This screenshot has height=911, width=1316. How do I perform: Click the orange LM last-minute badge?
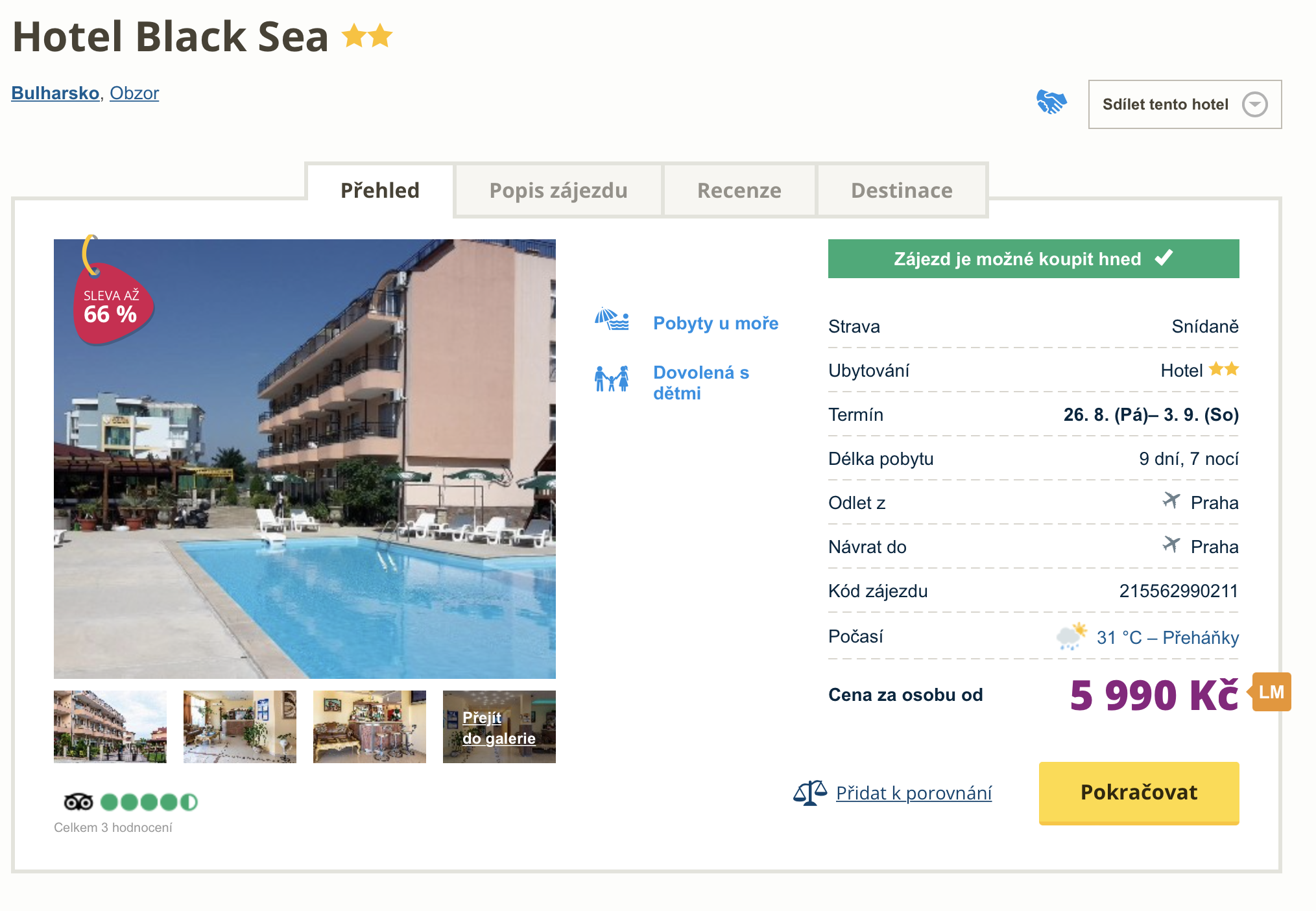[x=1271, y=692]
